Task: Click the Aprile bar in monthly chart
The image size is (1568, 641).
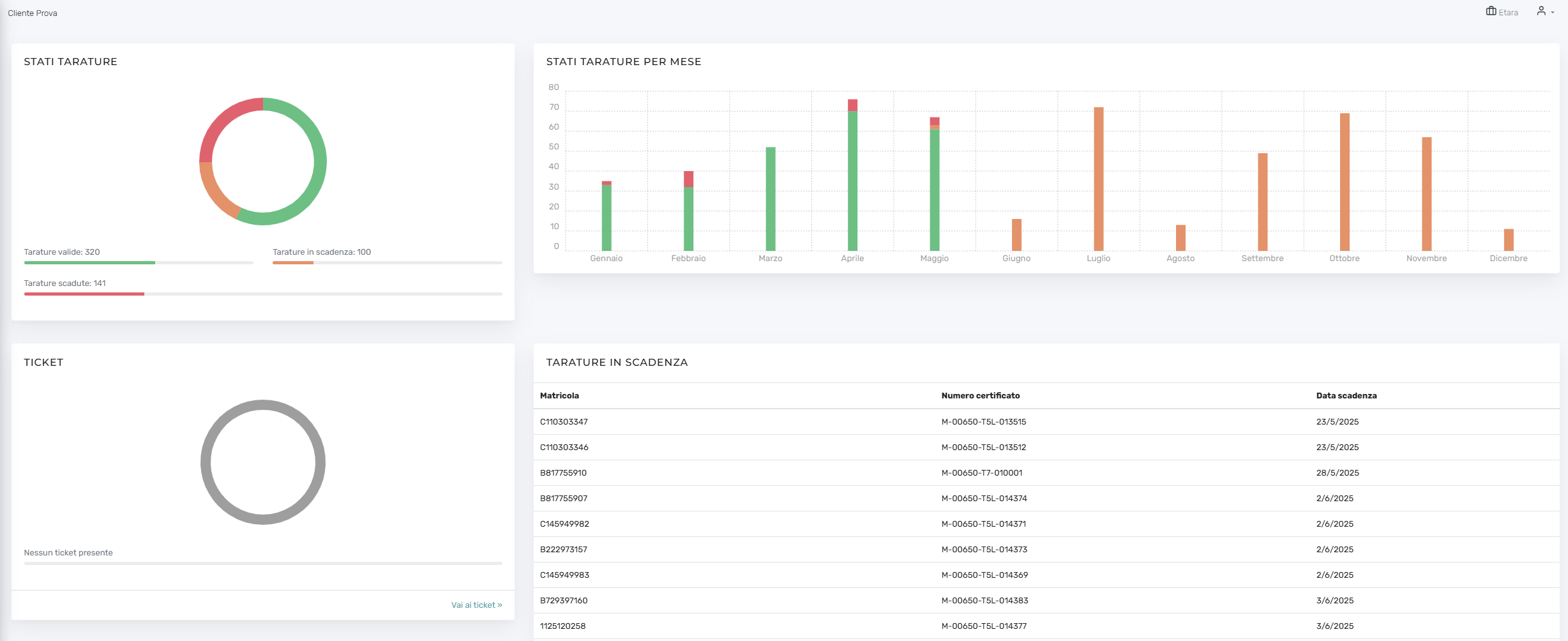Action: [852, 175]
